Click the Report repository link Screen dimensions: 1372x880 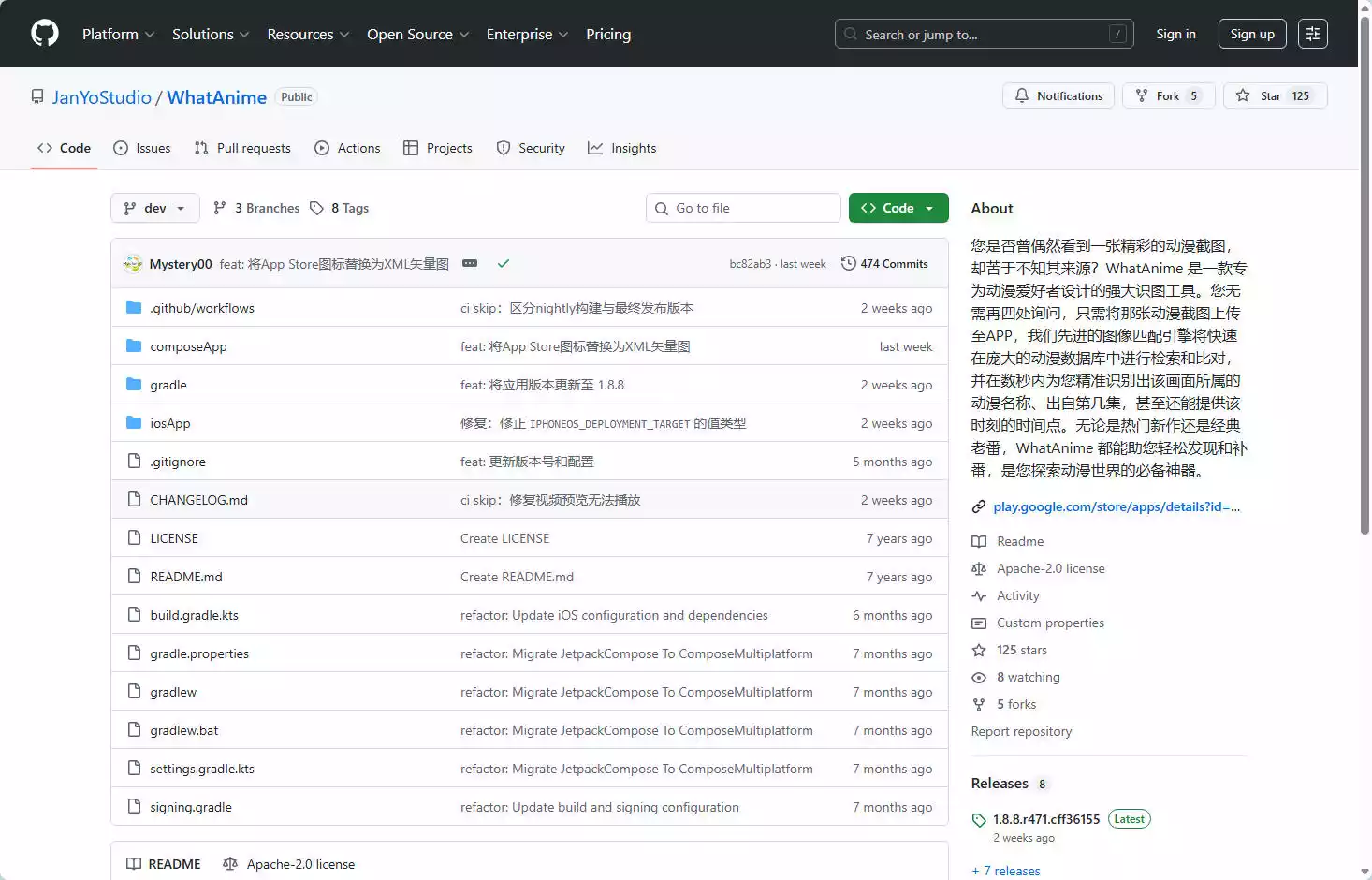point(1021,731)
